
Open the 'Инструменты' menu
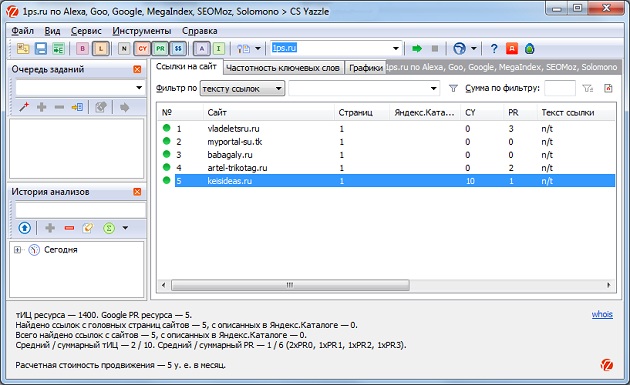pyautogui.click(x=141, y=31)
